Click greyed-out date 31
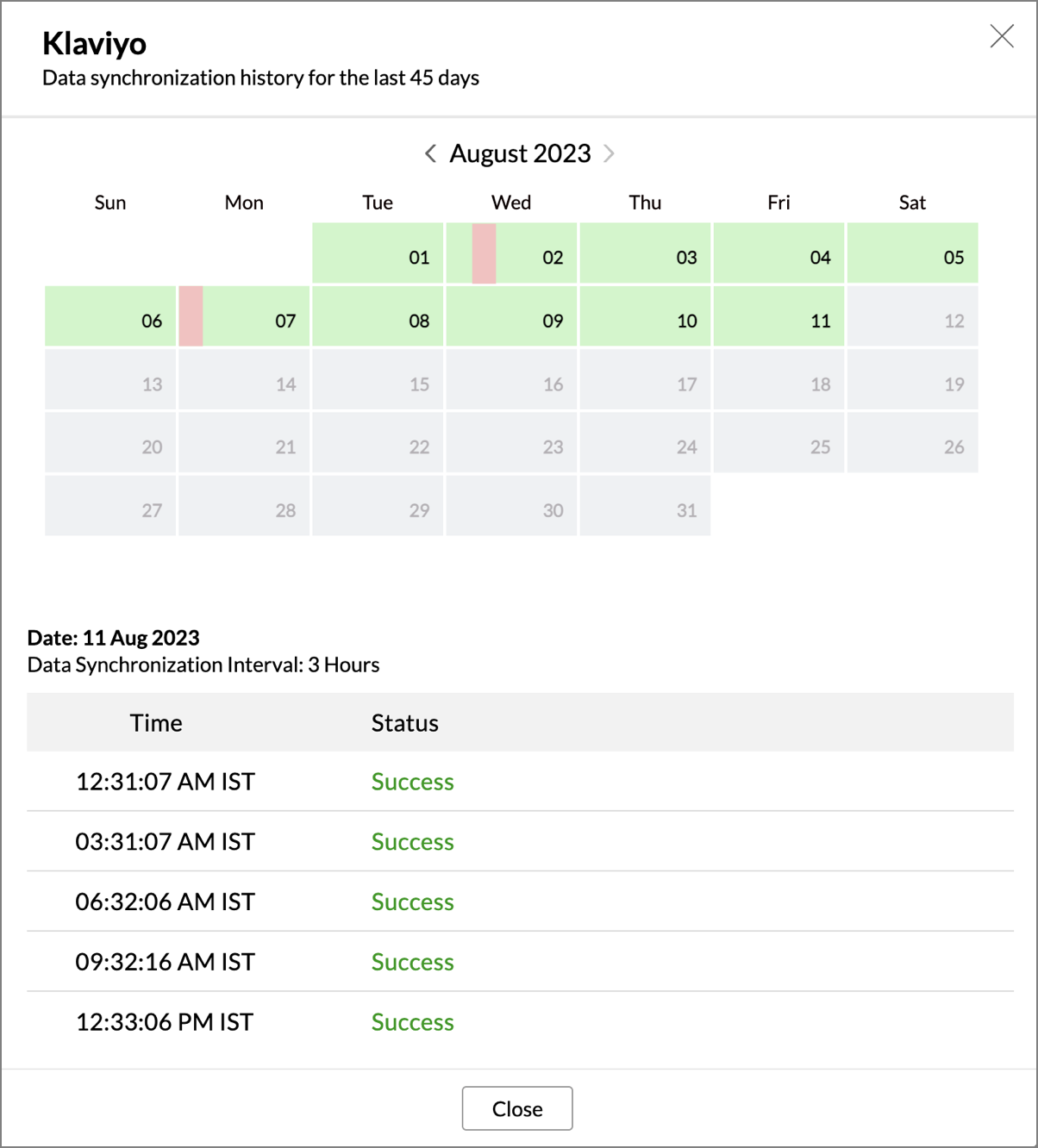Viewport: 1038px width, 1148px height. coord(645,506)
